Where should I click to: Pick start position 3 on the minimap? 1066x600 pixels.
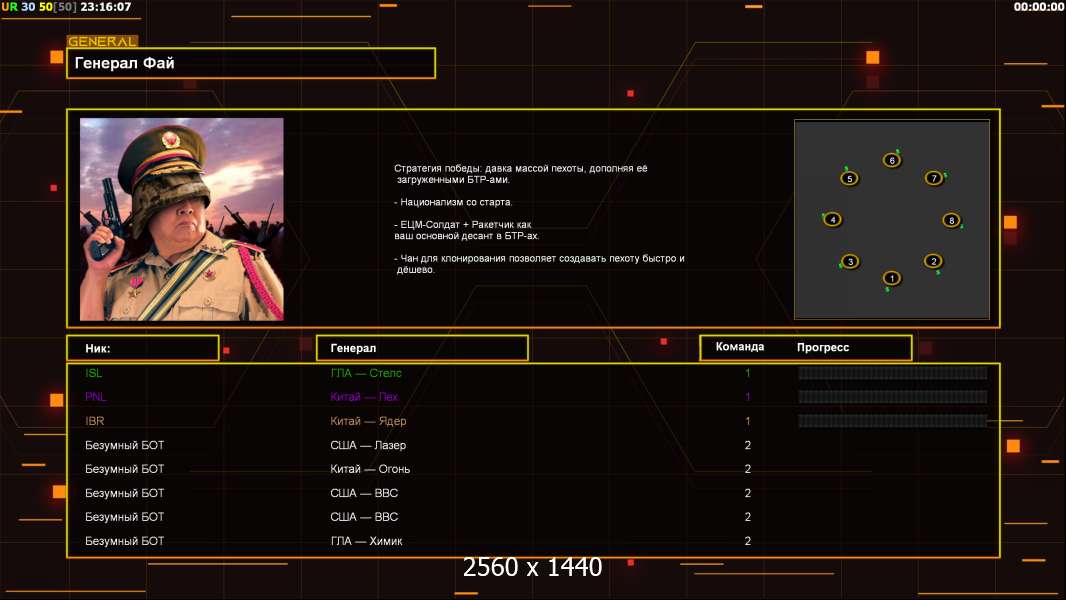[850, 262]
